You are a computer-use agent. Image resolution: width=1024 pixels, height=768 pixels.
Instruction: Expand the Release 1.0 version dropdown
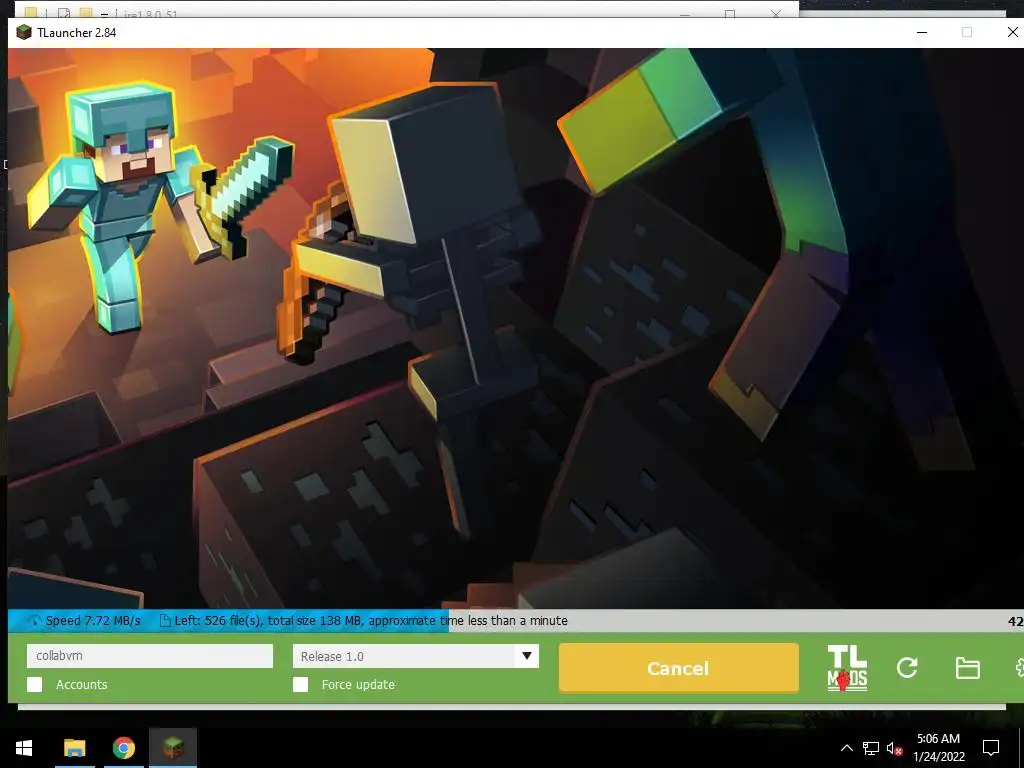pyautogui.click(x=416, y=656)
